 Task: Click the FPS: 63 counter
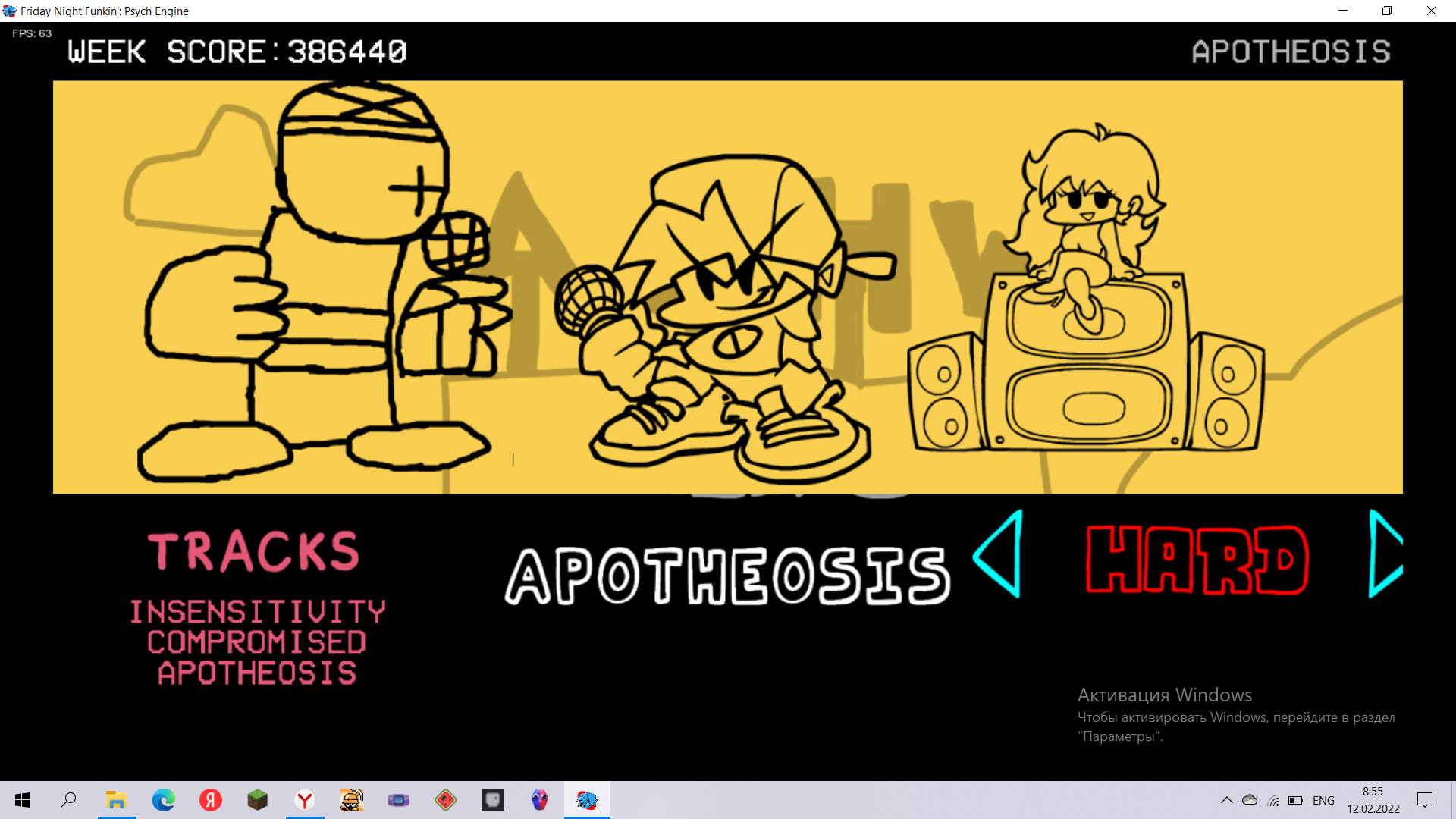(x=32, y=33)
